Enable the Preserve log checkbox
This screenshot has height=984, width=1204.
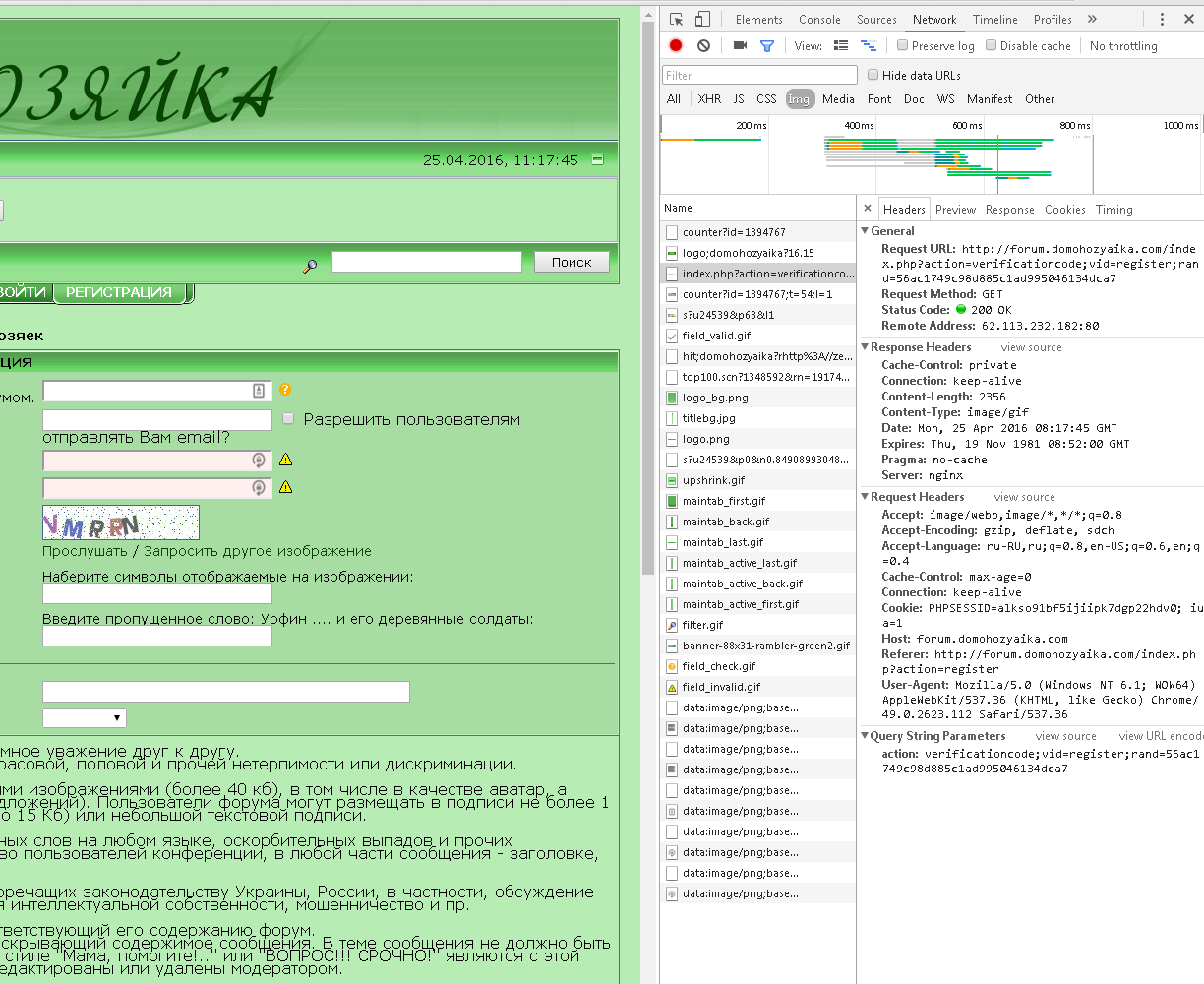coord(902,45)
